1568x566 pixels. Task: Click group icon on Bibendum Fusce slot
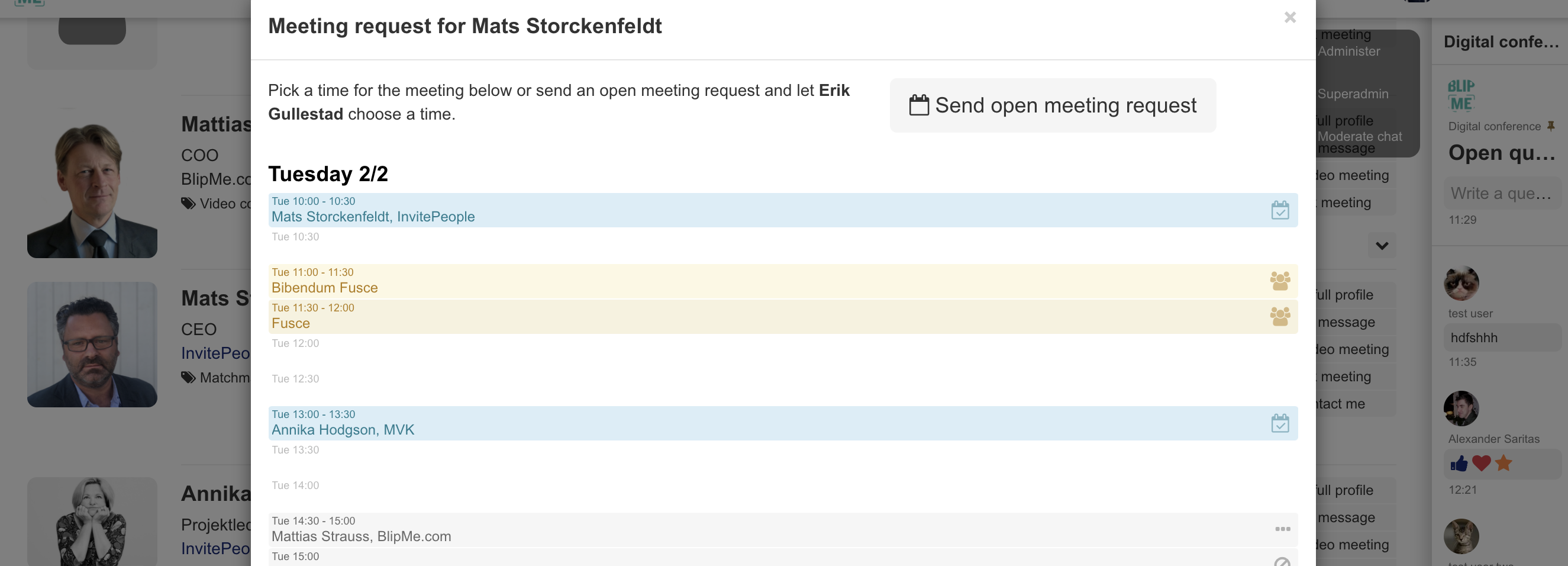tap(1280, 281)
